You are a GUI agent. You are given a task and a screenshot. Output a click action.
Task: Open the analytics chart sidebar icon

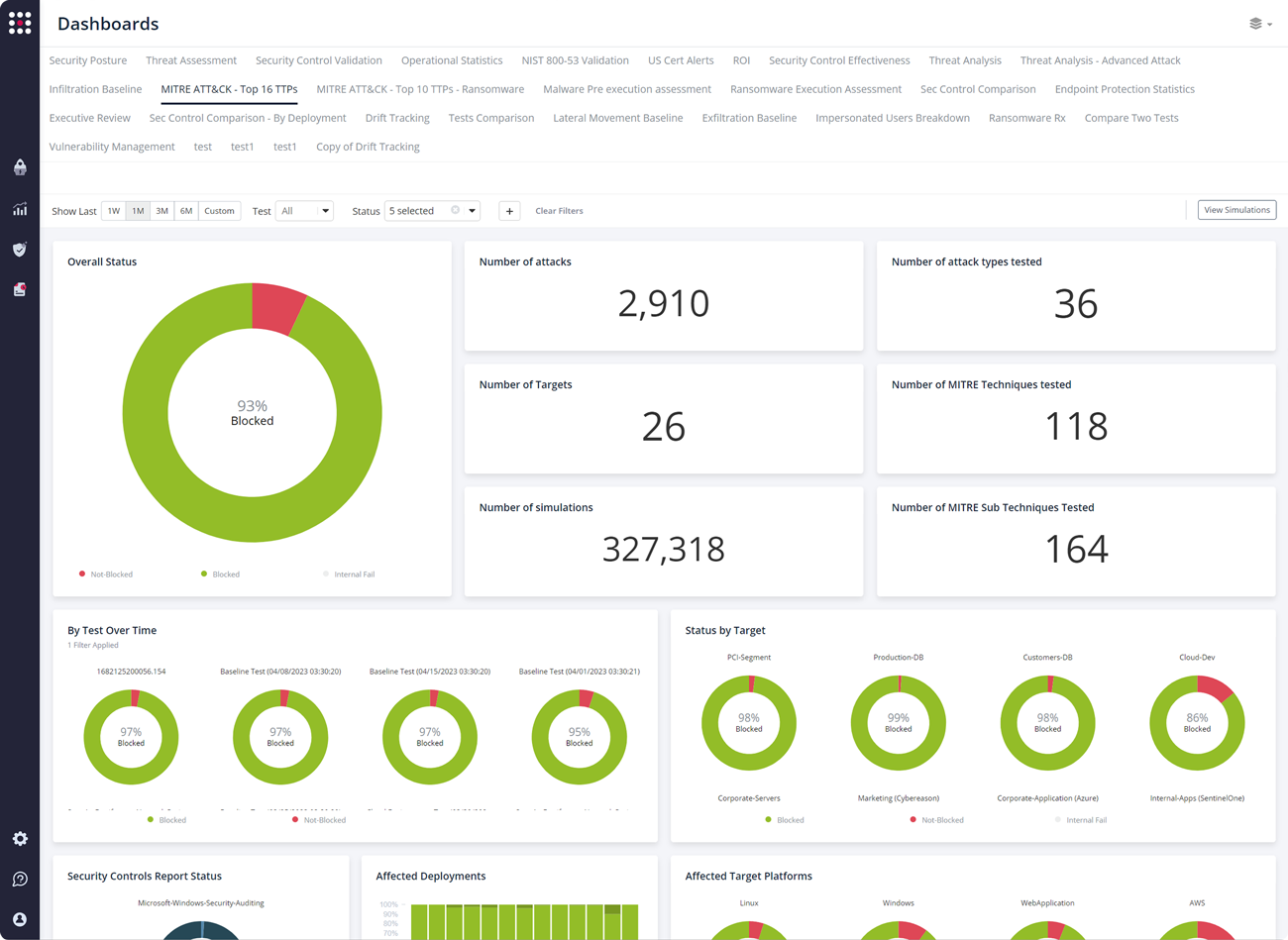(x=20, y=209)
